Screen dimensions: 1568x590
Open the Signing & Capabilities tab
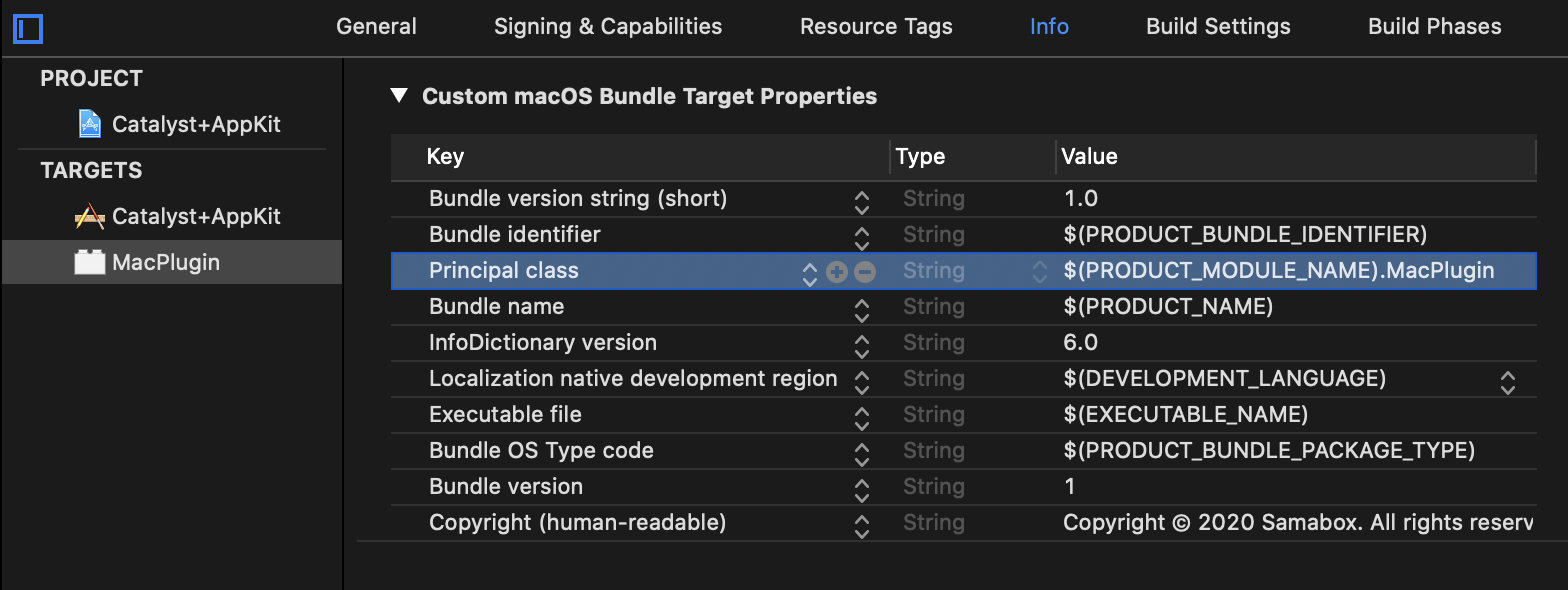pos(608,27)
